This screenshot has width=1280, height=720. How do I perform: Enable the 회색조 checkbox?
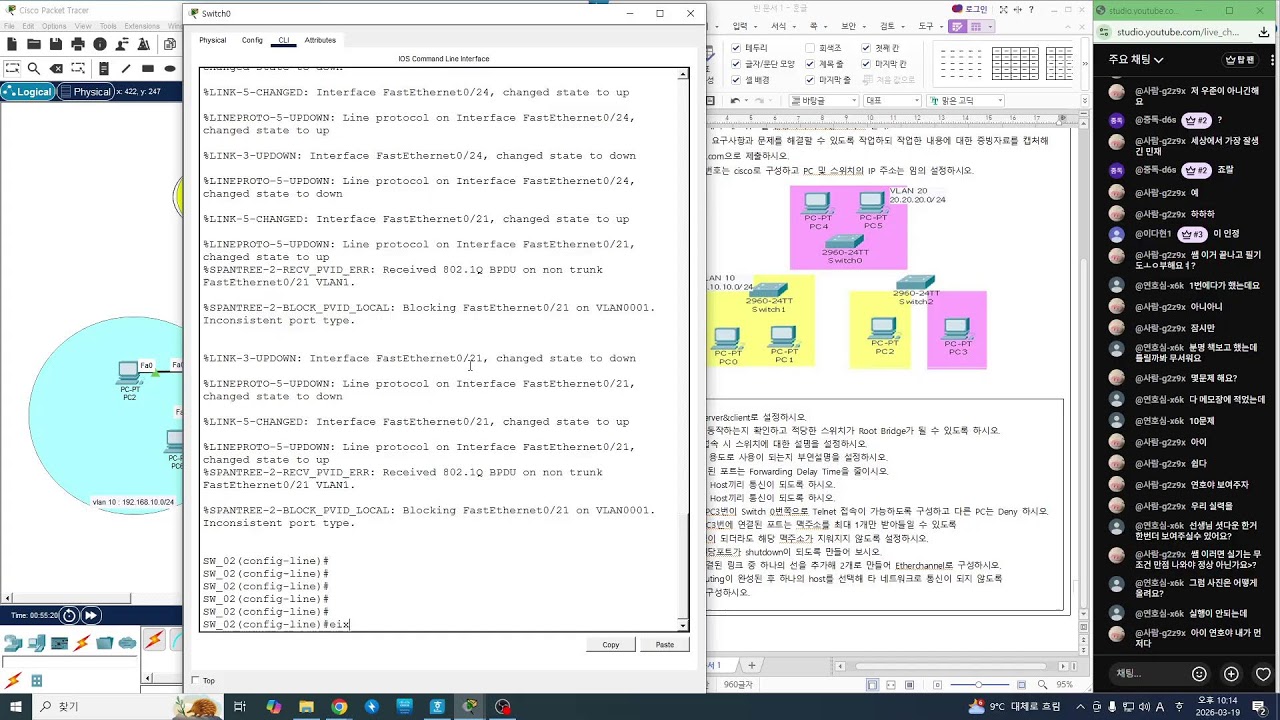[809, 48]
